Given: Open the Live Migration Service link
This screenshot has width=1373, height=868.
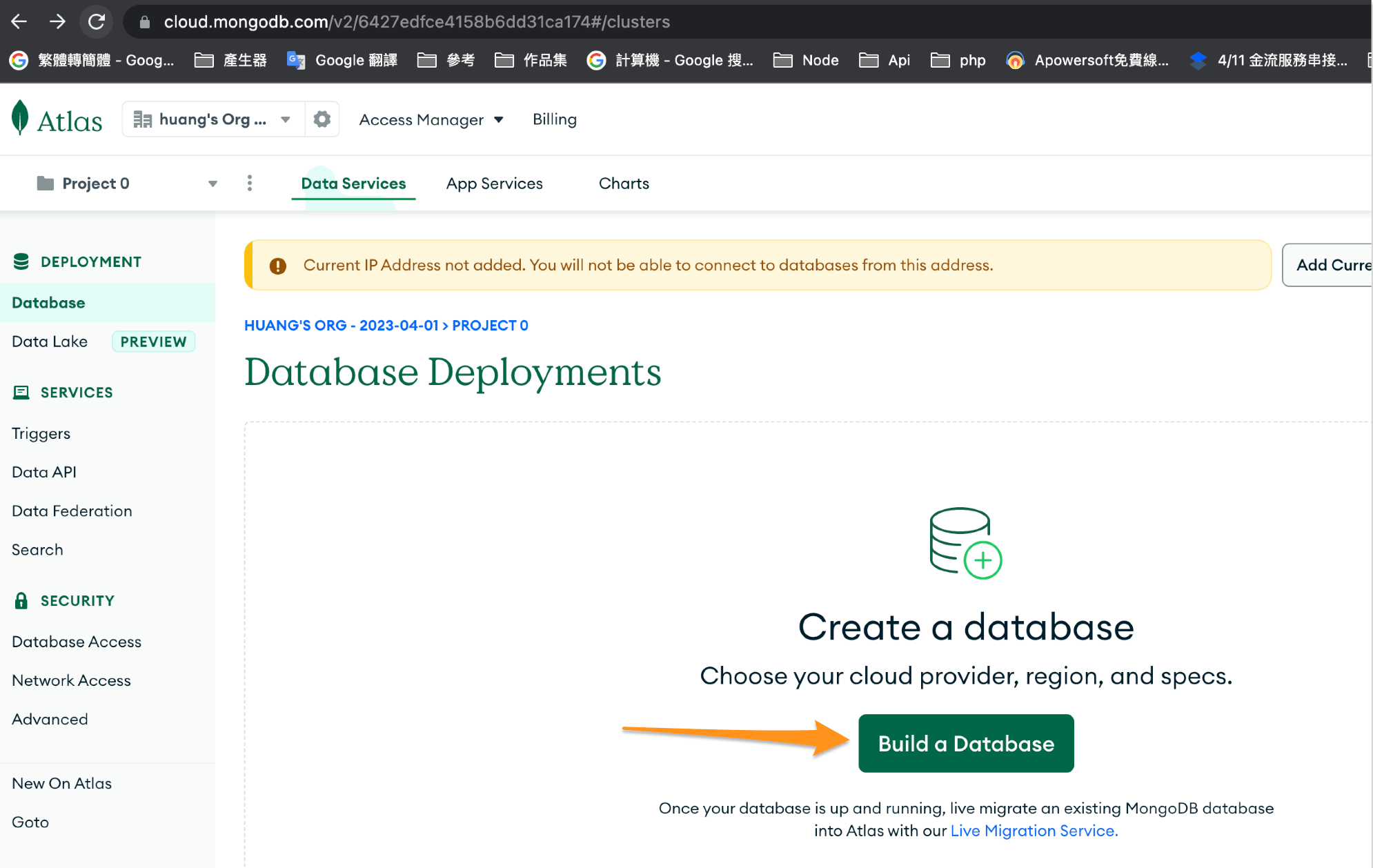Looking at the screenshot, I should [1034, 831].
